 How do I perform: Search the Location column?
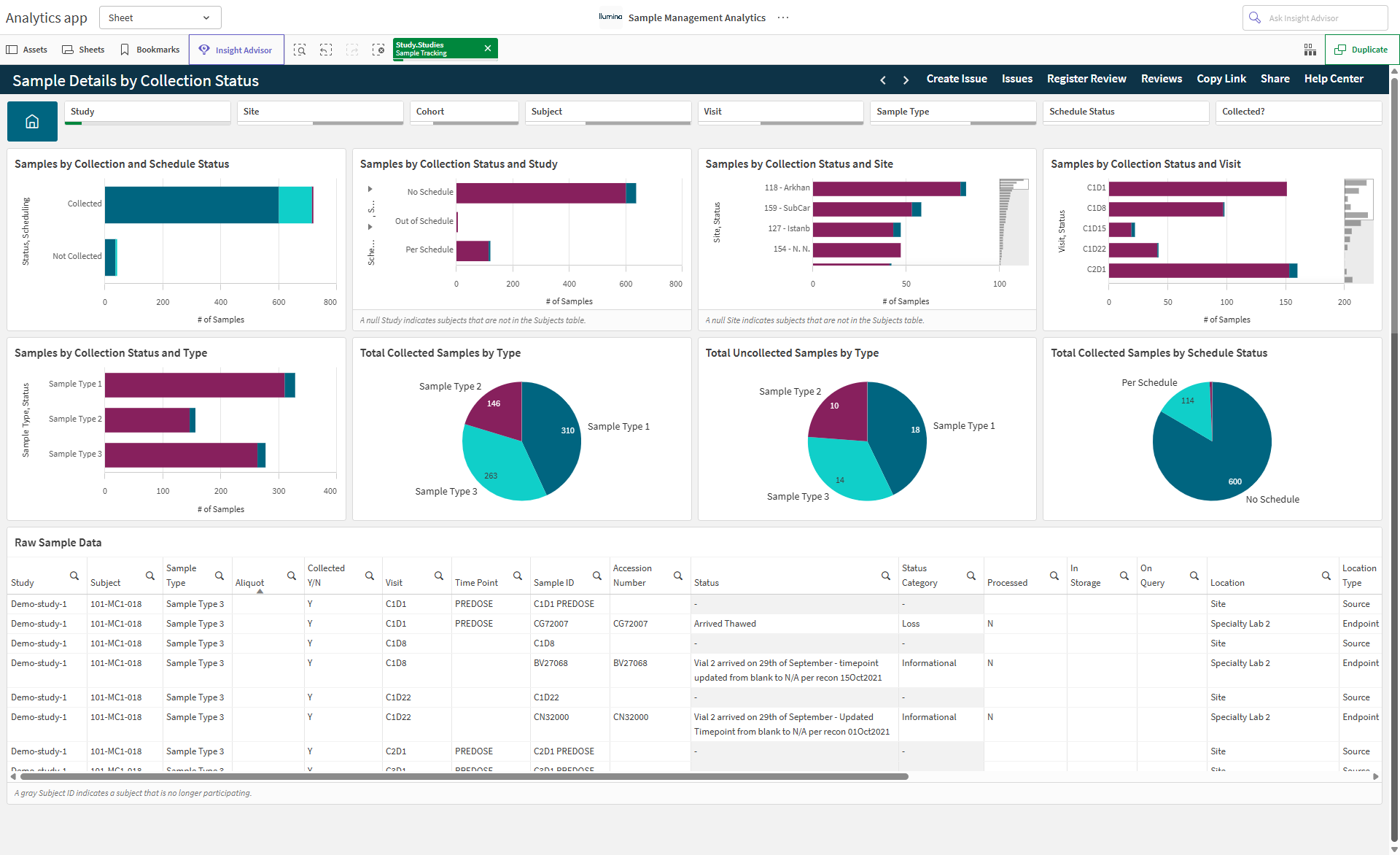click(1326, 576)
